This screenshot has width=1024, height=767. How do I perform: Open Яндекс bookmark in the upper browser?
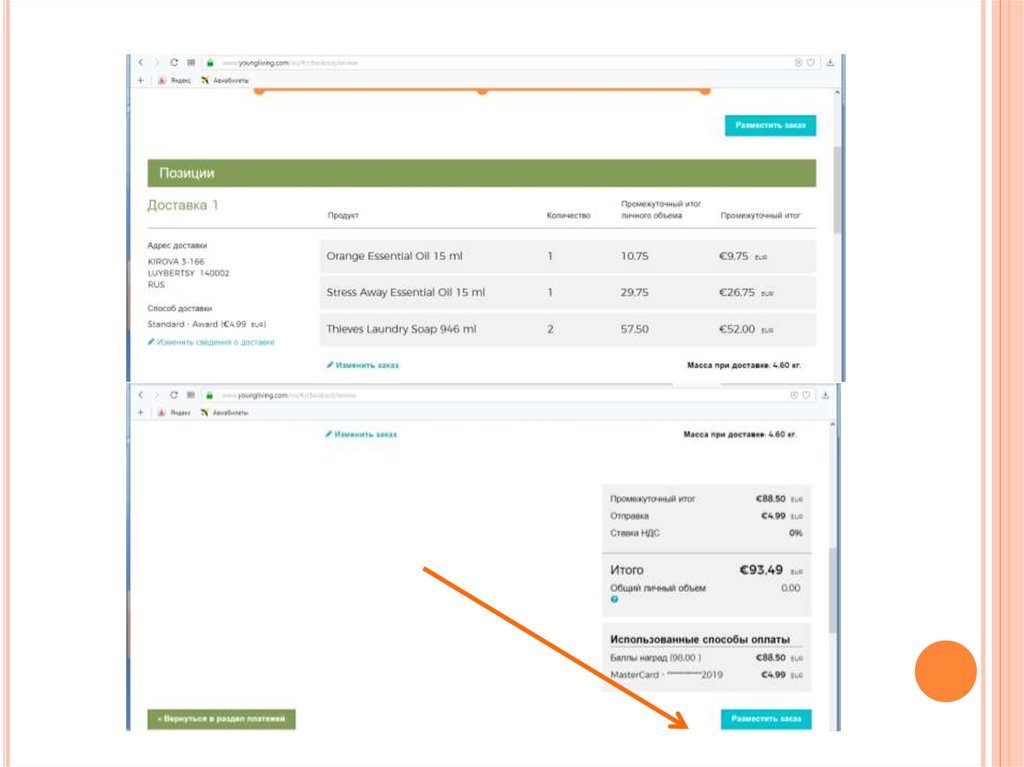(x=175, y=80)
